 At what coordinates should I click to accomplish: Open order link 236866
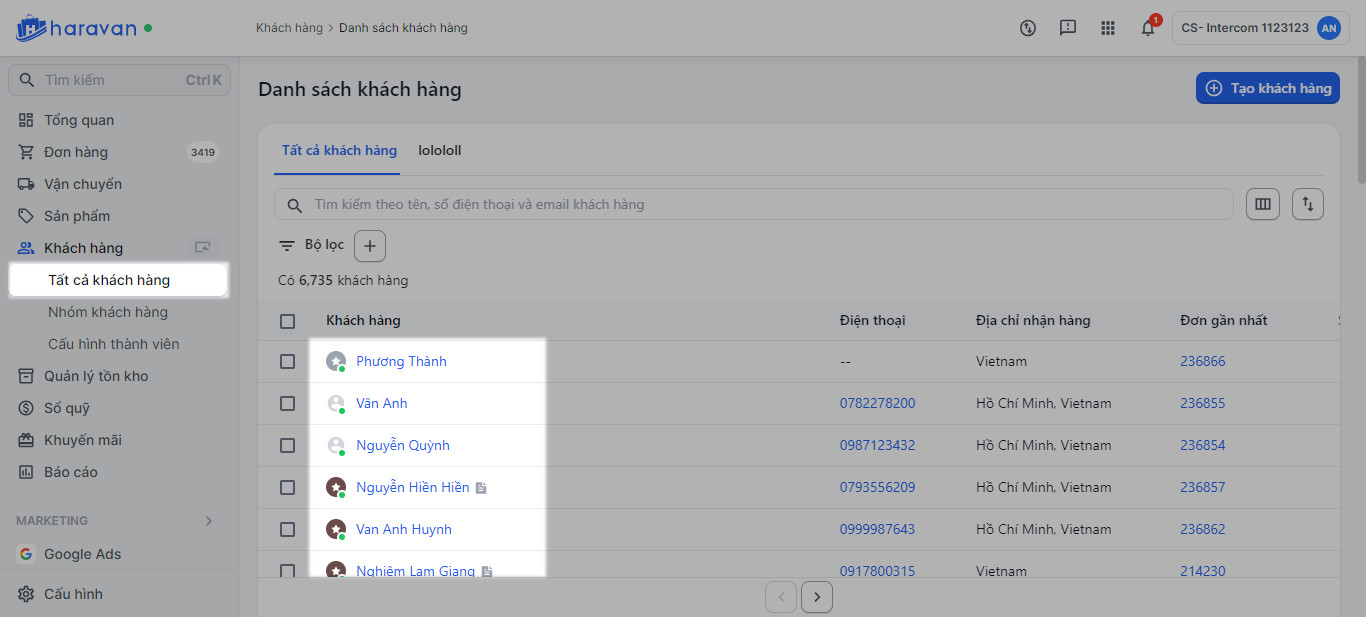[x=1202, y=361]
